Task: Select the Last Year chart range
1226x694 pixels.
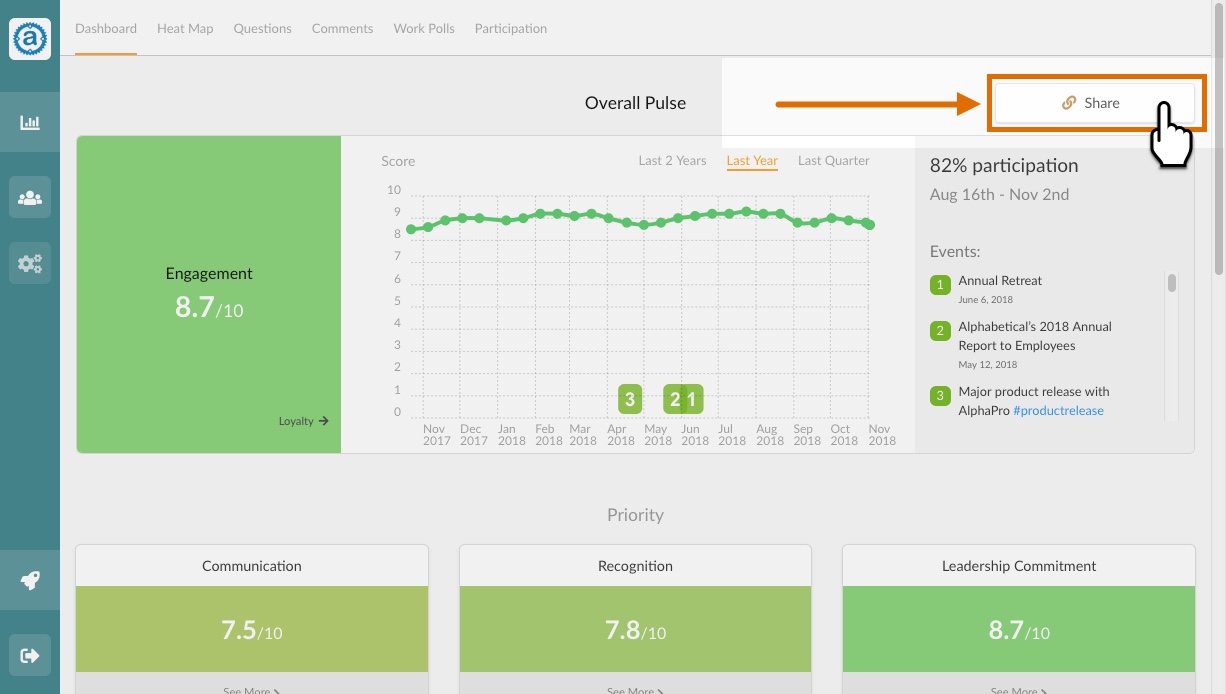Action: tap(752, 161)
